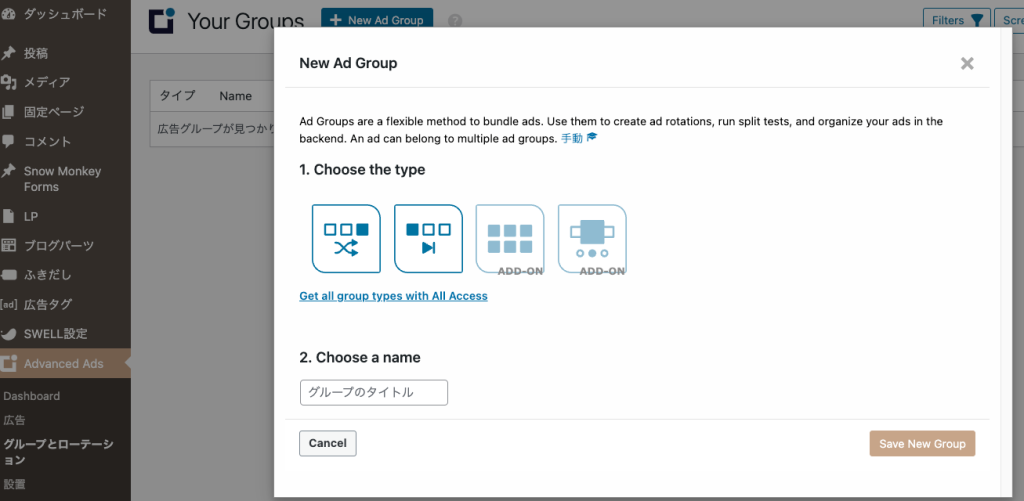The height and width of the screenshot is (501, 1024).
Task: Open Snow Monkey Forms menu
Action: click(x=62, y=179)
